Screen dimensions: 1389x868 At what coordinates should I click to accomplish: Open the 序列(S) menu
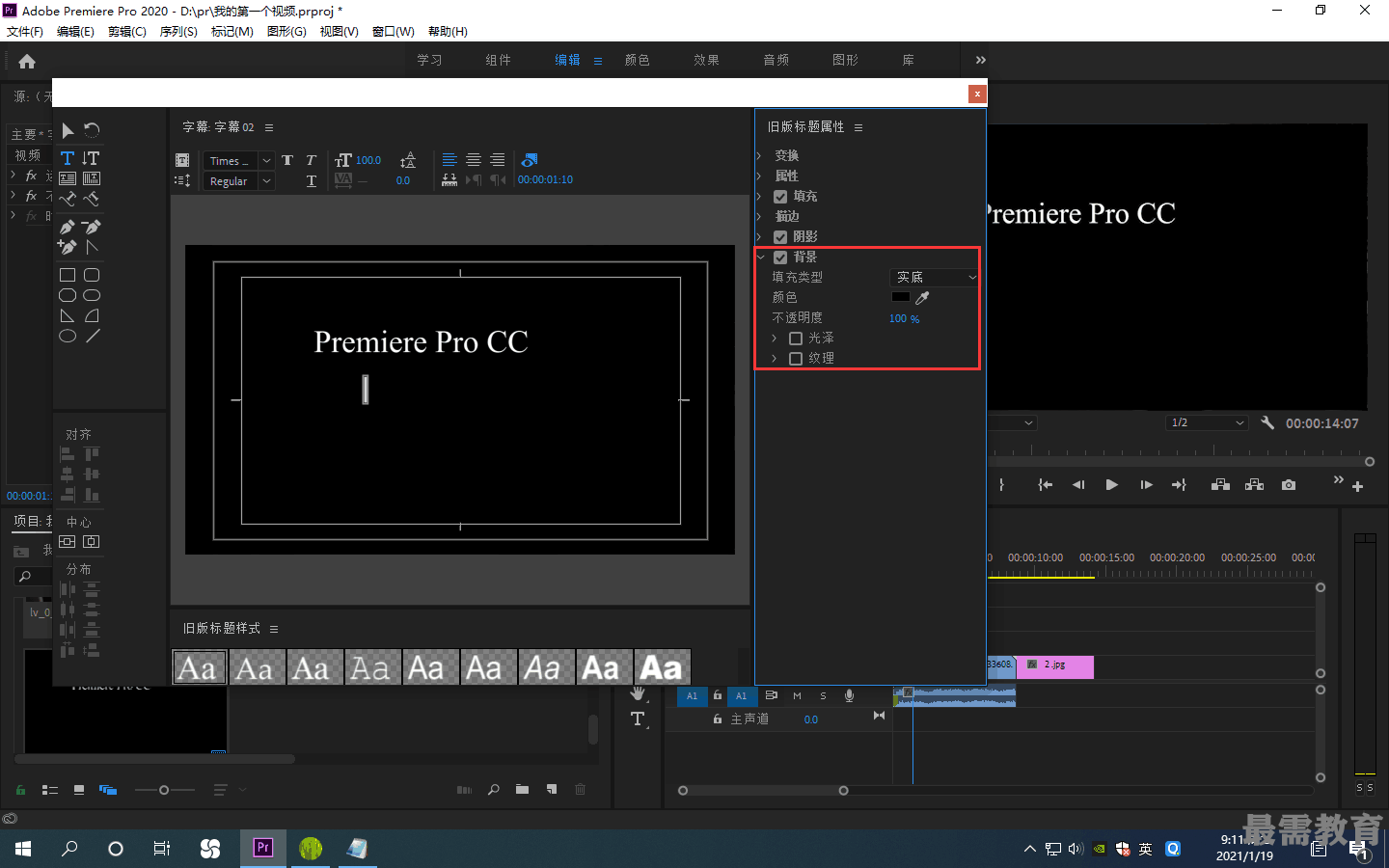click(178, 32)
